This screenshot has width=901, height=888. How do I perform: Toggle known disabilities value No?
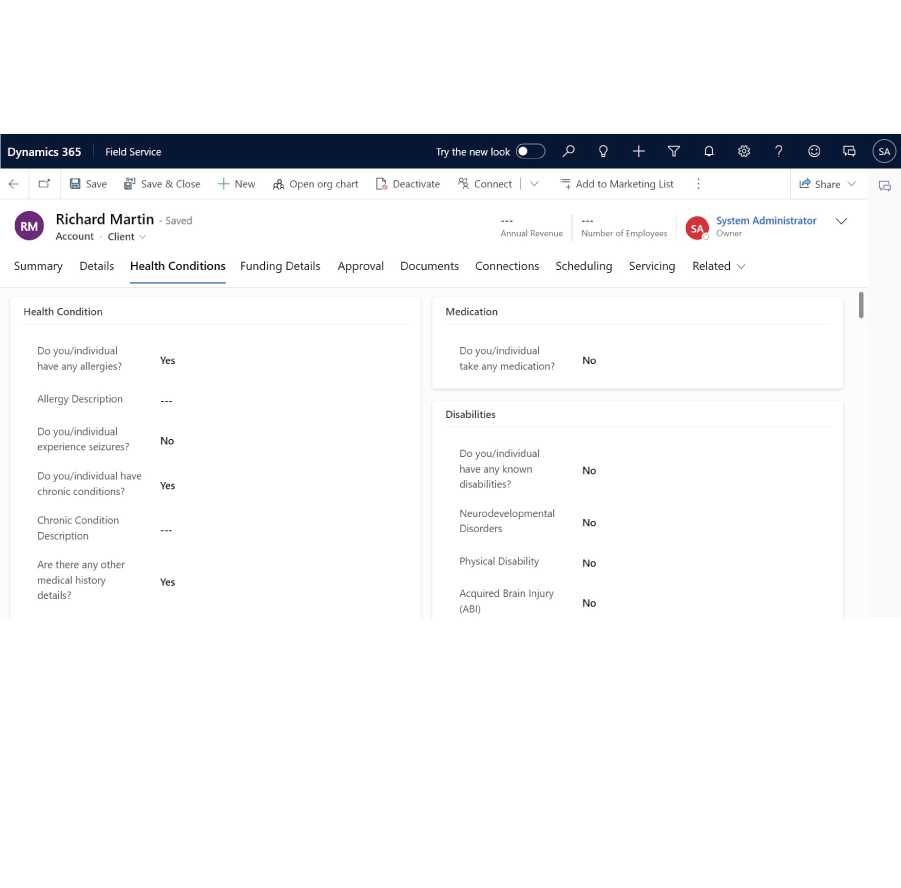click(589, 471)
